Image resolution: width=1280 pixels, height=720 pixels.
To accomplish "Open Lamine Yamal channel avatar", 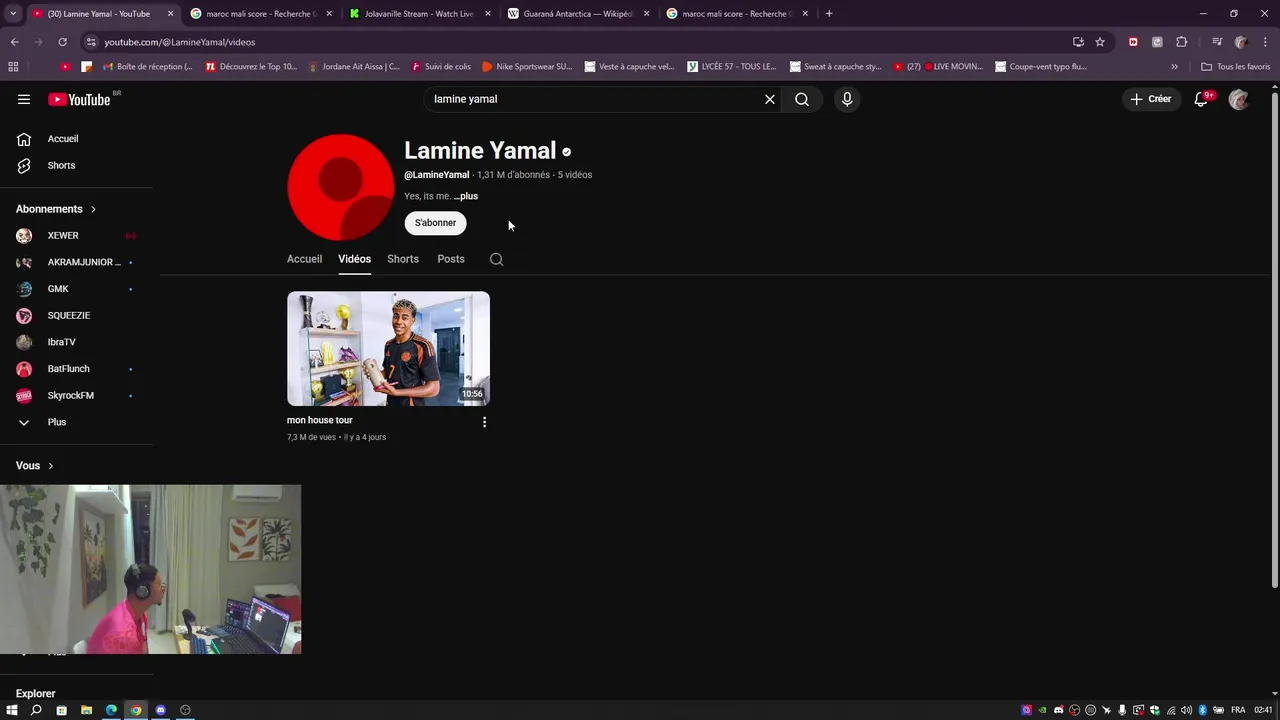I will pyautogui.click(x=340, y=187).
